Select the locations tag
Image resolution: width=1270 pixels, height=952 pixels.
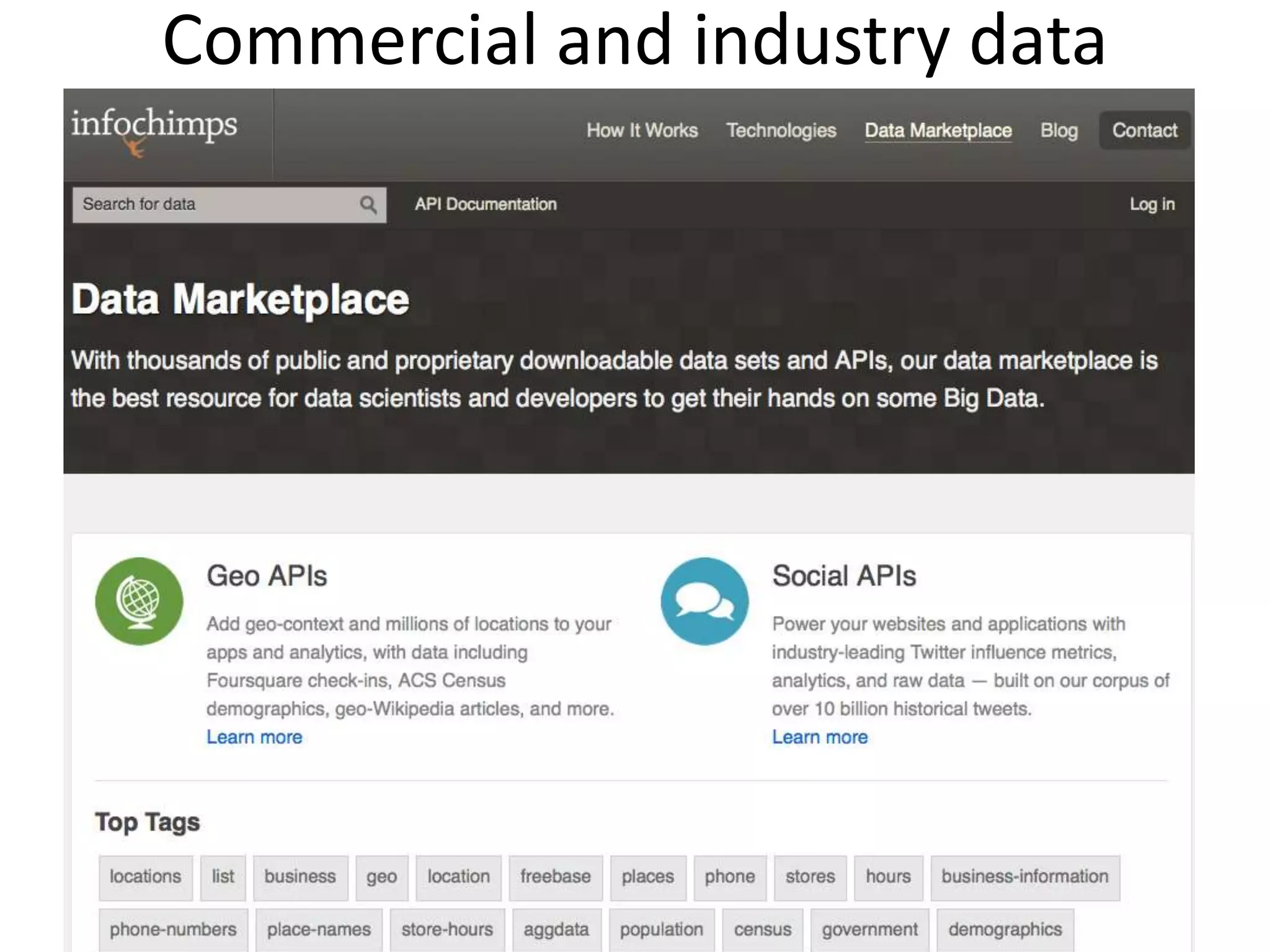pos(146,878)
